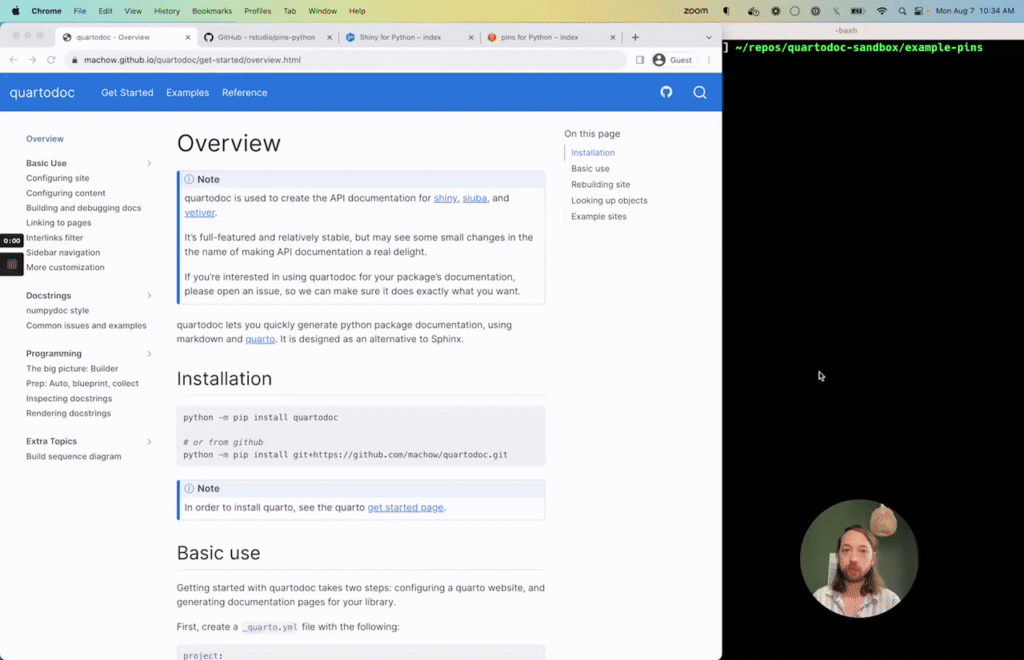Open Configuring site in the sidebar
The height and width of the screenshot is (660, 1024).
[x=57, y=178]
